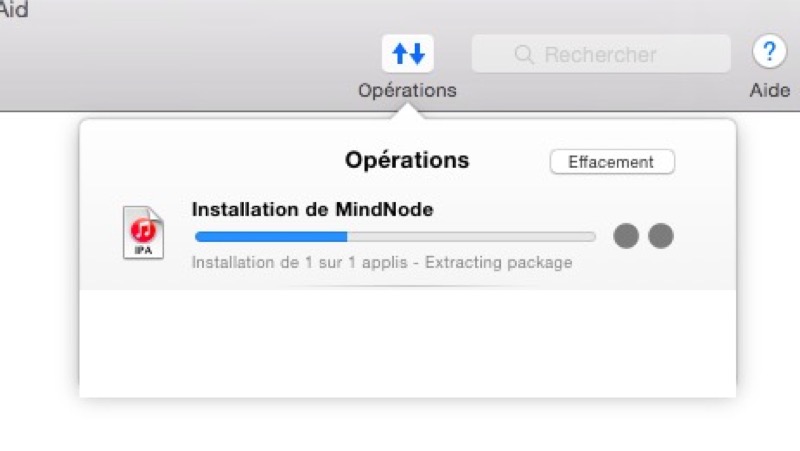Click the partial "Aid" window title text
Image resolution: width=800 pixels, height=451 pixels.
coord(14,10)
